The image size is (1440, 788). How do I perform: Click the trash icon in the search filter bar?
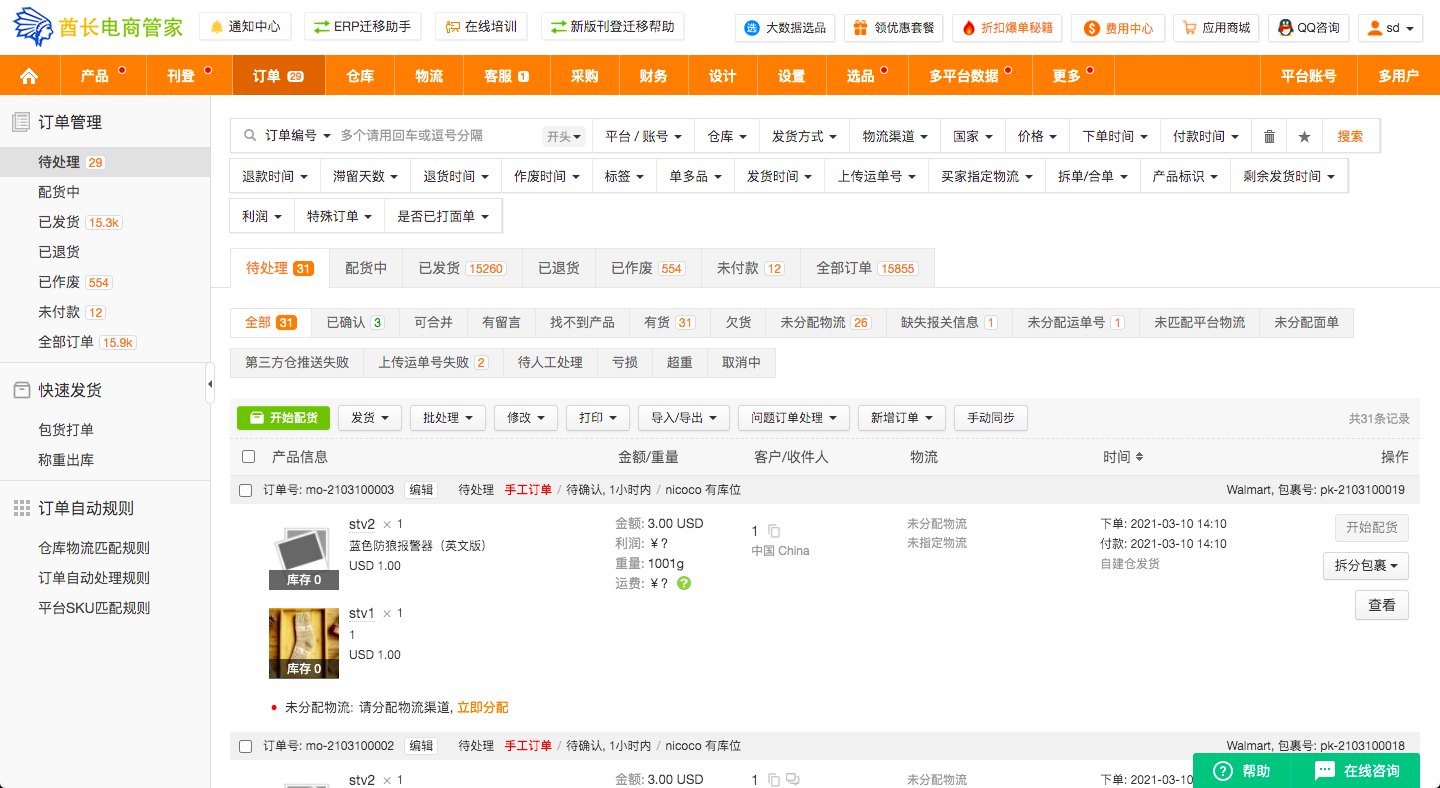(x=1269, y=136)
